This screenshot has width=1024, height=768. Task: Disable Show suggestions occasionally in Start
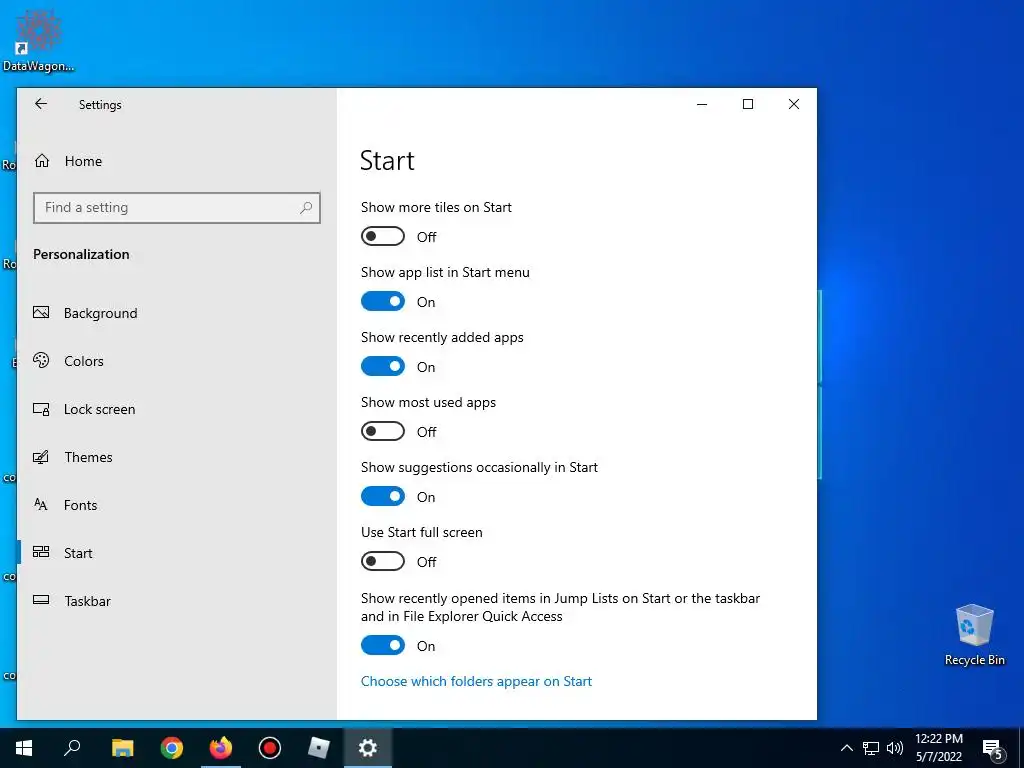[383, 497]
